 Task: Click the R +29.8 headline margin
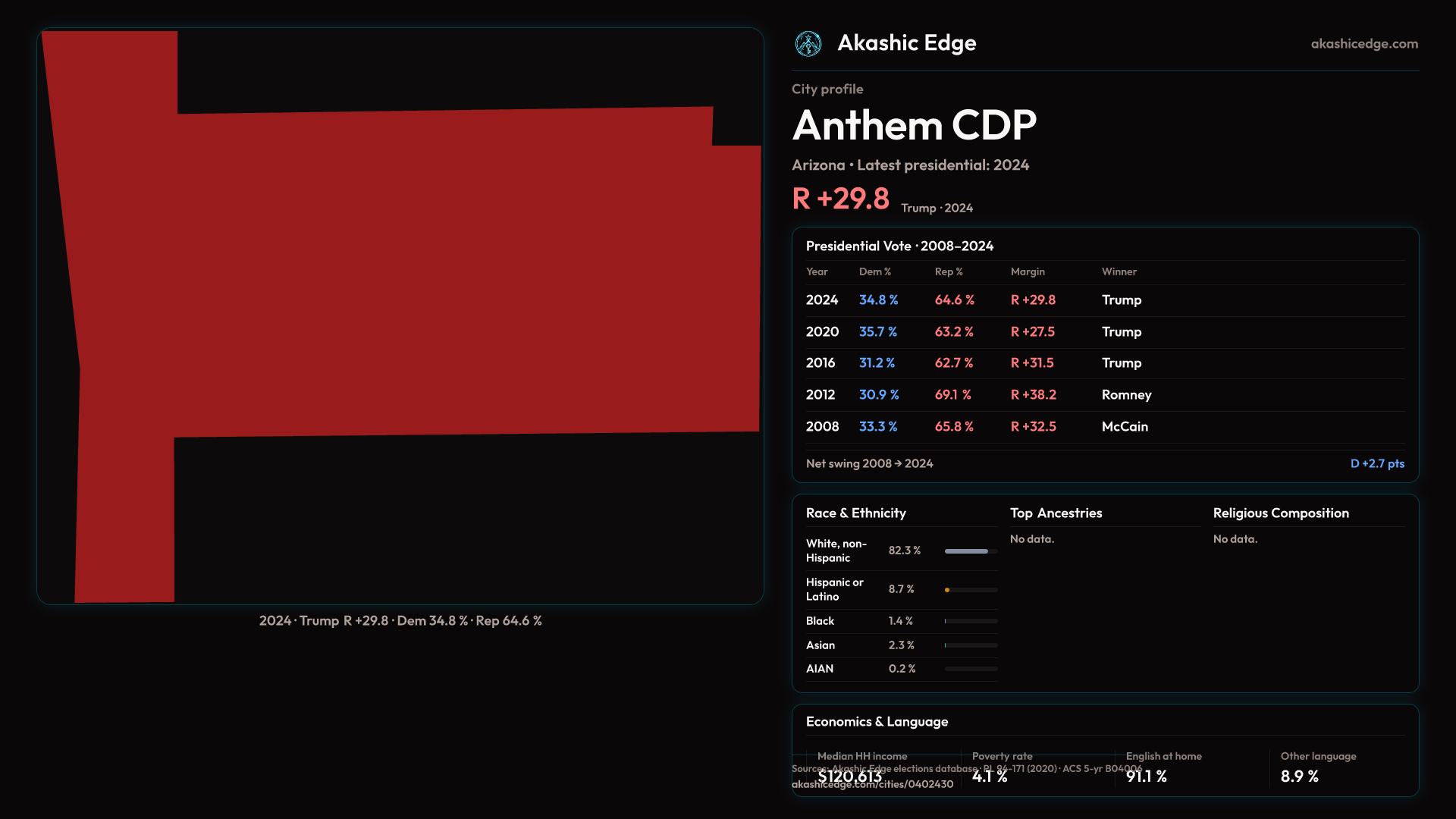coord(840,199)
